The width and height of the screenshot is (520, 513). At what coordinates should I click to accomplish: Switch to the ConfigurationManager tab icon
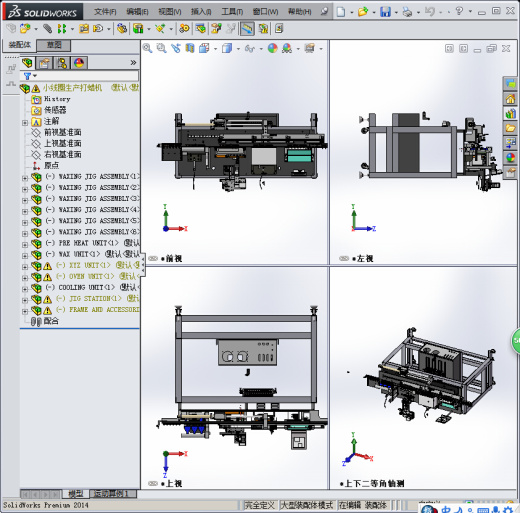tap(61, 63)
